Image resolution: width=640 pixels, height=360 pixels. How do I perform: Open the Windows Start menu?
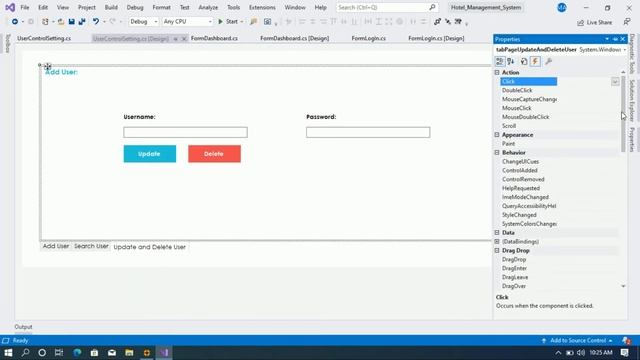[8, 353]
